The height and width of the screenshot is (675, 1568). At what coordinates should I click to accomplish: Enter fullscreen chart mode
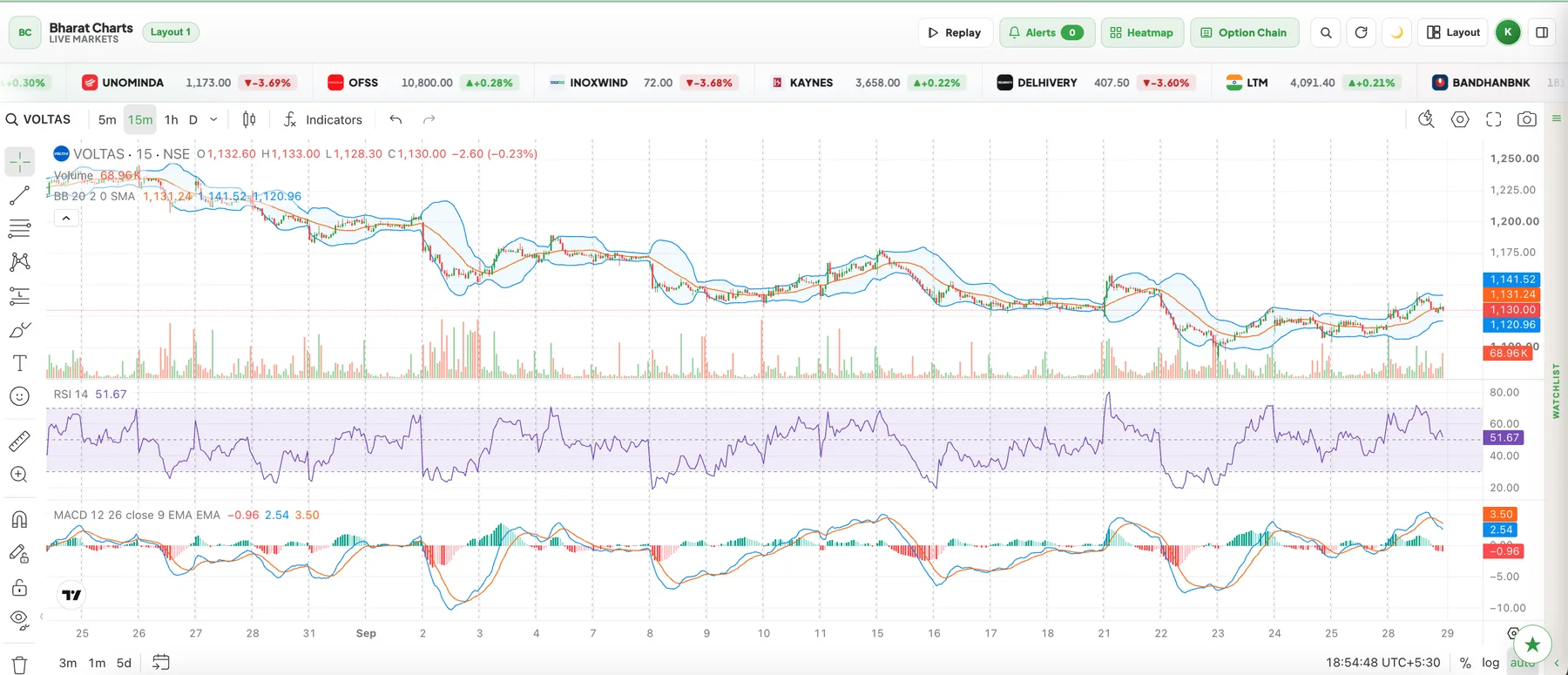pyautogui.click(x=1493, y=119)
